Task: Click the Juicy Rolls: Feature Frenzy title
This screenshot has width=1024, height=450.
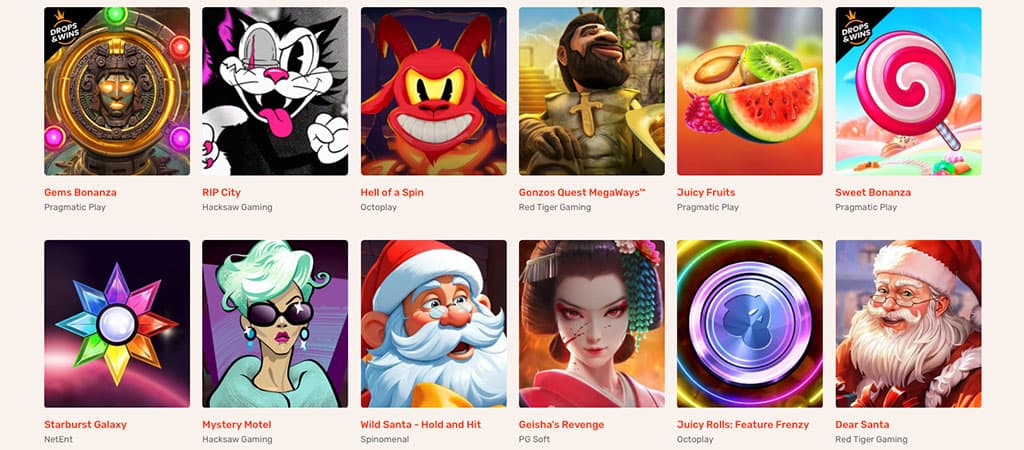Action: [x=743, y=425]
